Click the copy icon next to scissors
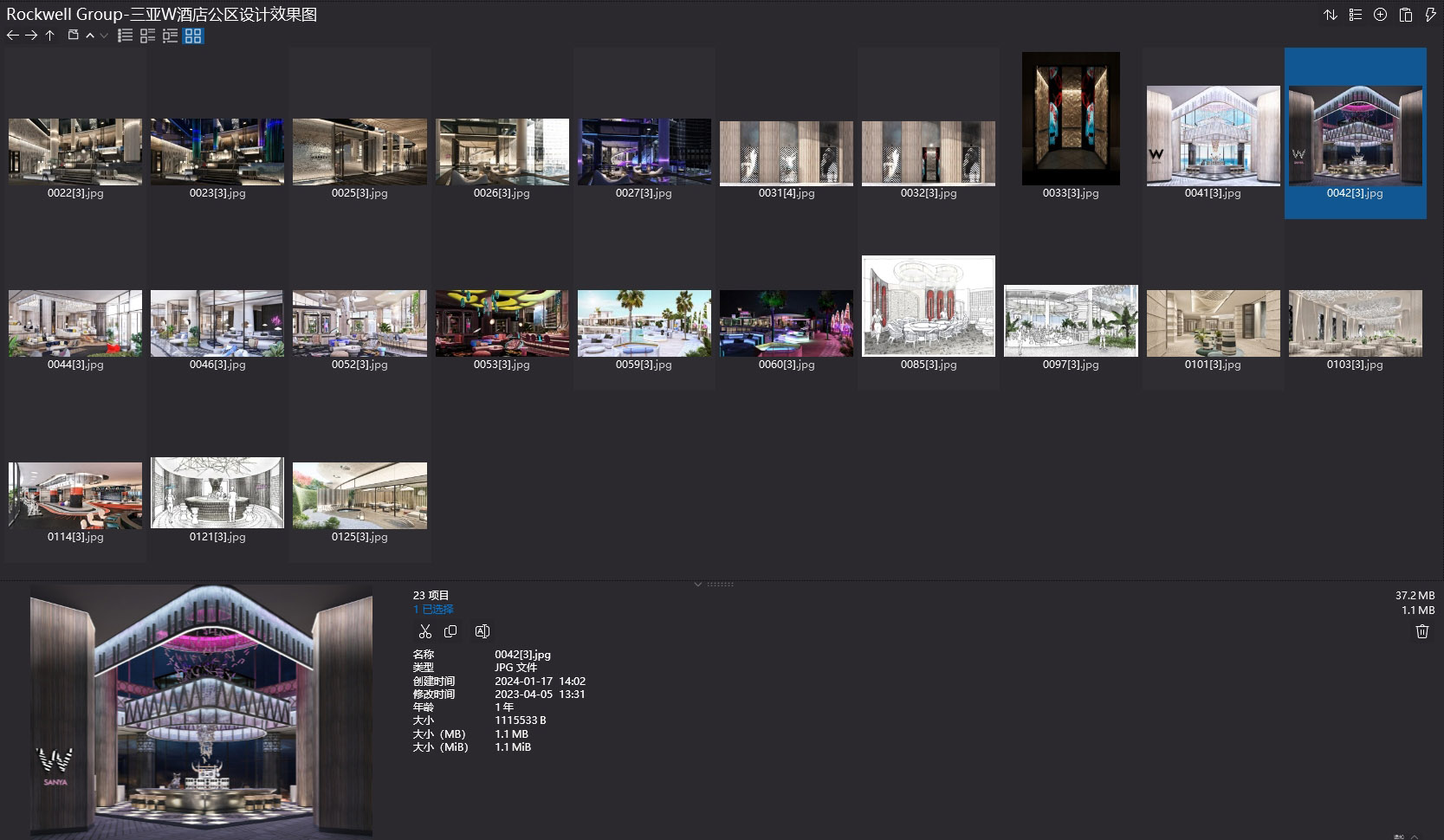The height and width of the screenshot is (840, 1444). [451, 631]
